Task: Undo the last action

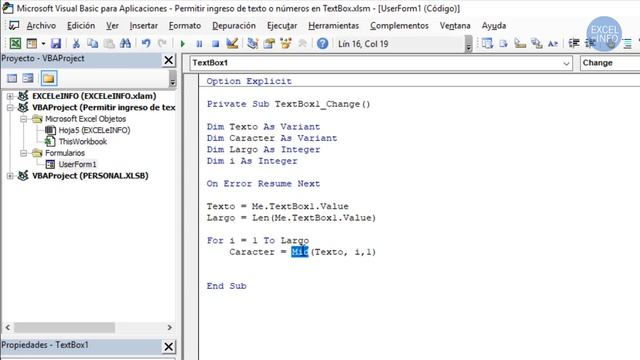Action: coord(146,43)
